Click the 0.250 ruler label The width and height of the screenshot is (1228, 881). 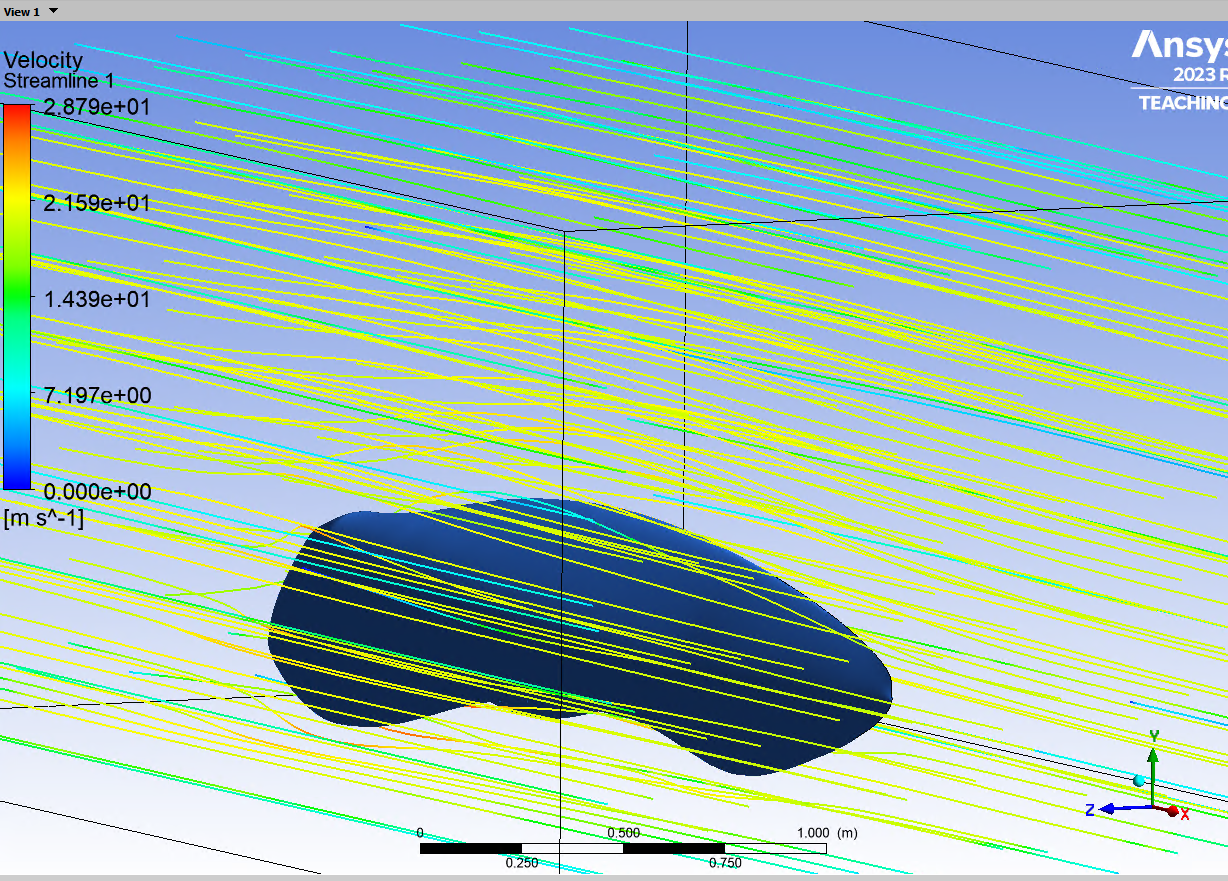[521, 863]
